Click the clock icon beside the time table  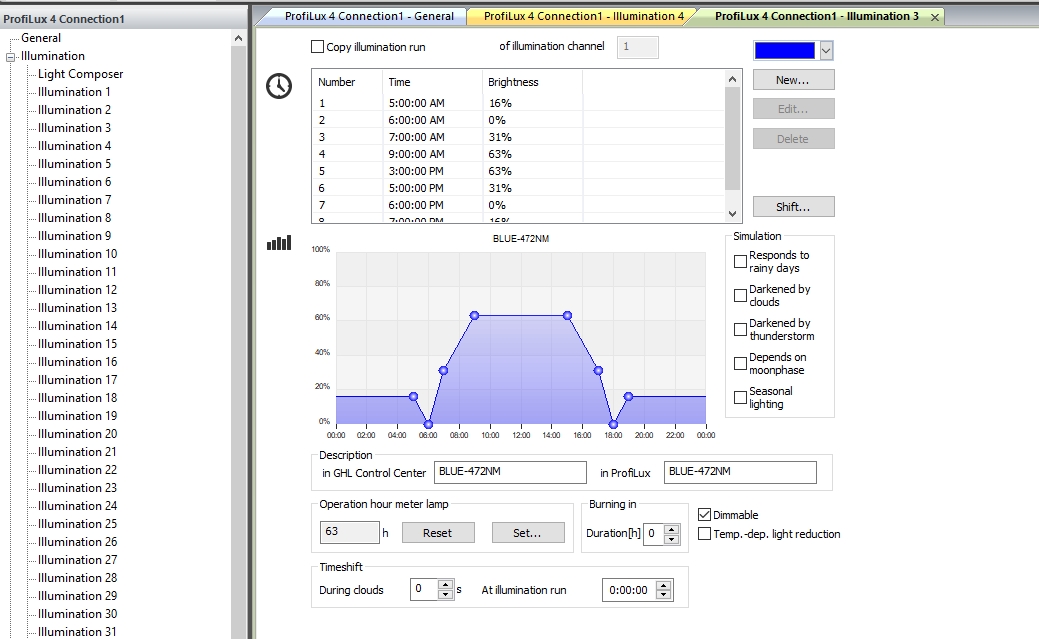[x=279, y=86]
